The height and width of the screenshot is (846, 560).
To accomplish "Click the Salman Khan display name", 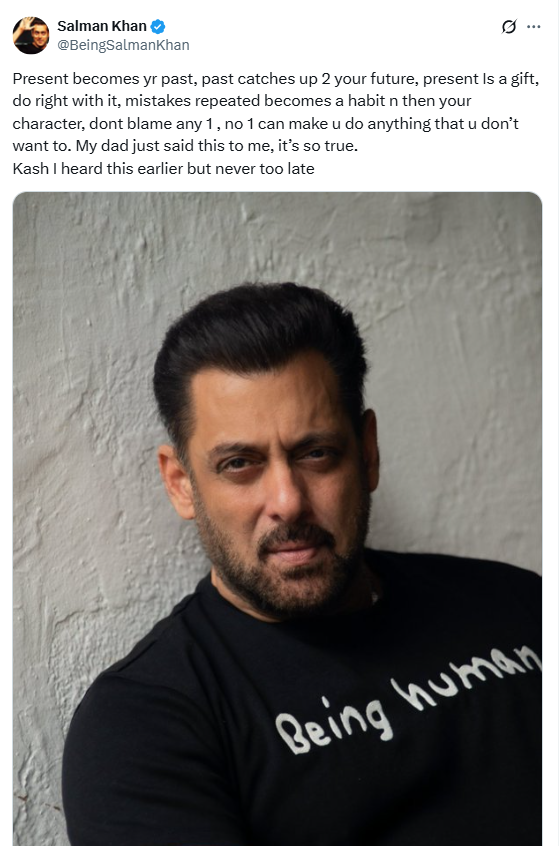I will click(102, 26).
